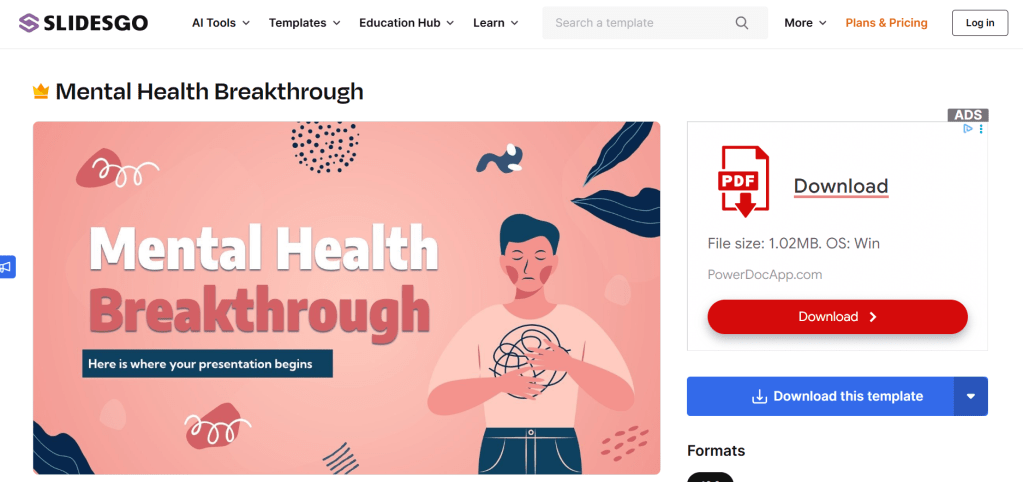This screenshot has height=482, width=1023.
Task: Open the Mental Health Breakthrough slide preview
Action: 346,297
